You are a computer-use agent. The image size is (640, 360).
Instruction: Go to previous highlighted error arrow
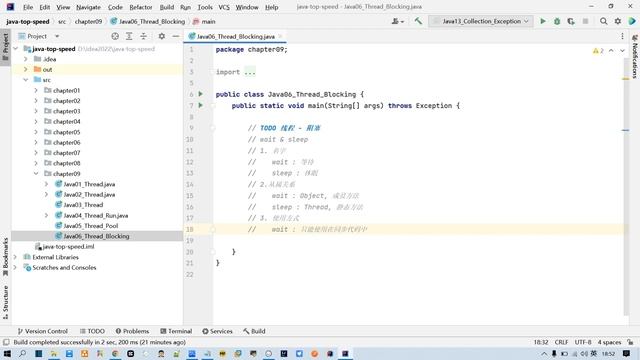tap(611, 51)
